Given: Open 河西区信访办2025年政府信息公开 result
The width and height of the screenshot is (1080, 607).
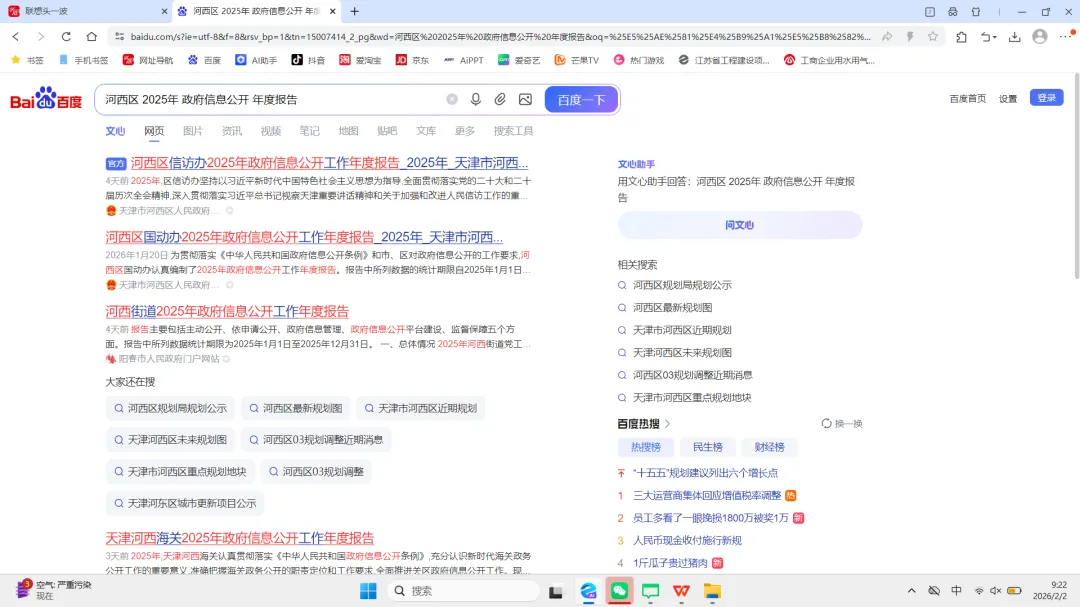Looking at the screenshot, I should (329, 163).
